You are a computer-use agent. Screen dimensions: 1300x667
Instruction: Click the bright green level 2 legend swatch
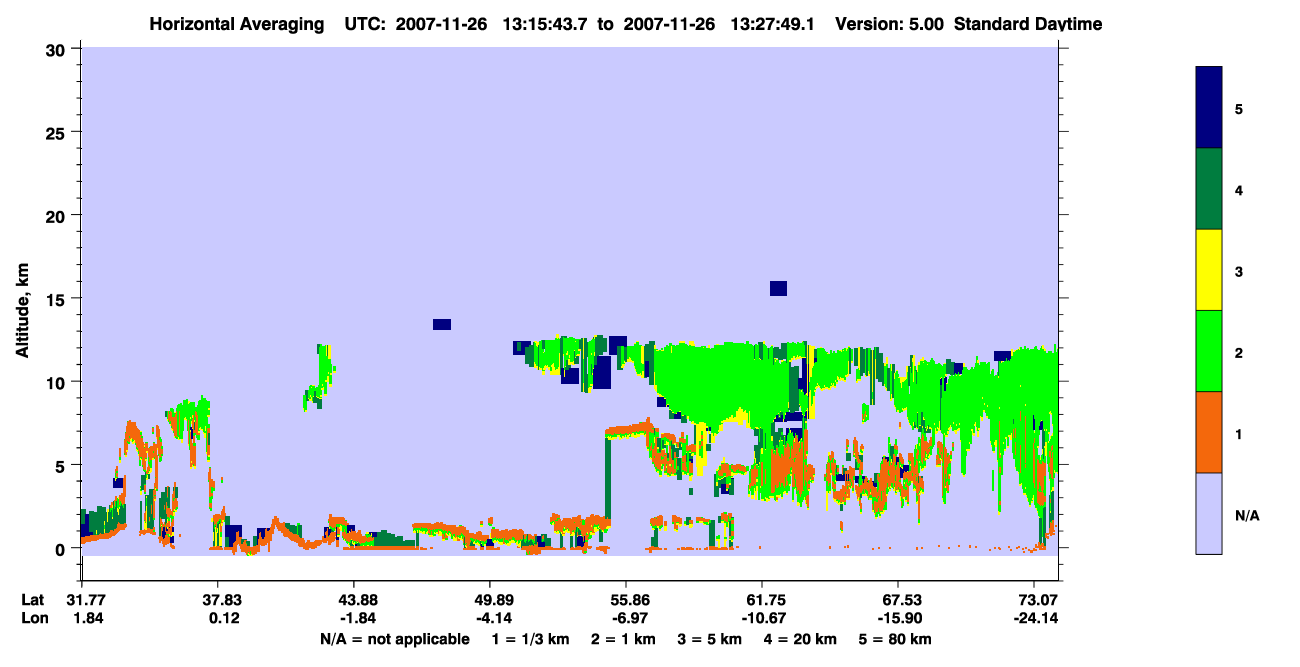[x=1209, y=351]
